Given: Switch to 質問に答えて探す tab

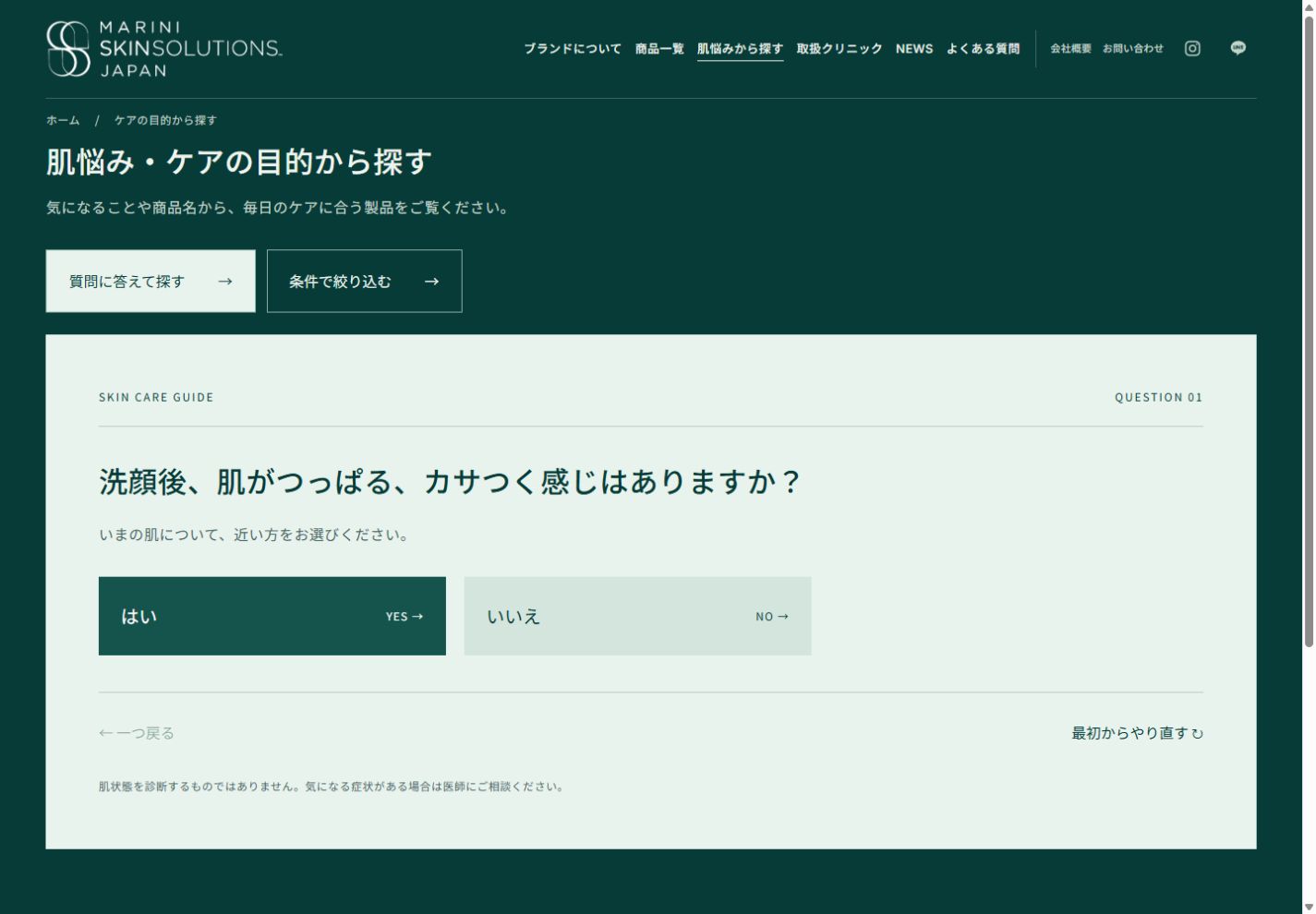Looking at the screenshot, I should pos(151,281).
